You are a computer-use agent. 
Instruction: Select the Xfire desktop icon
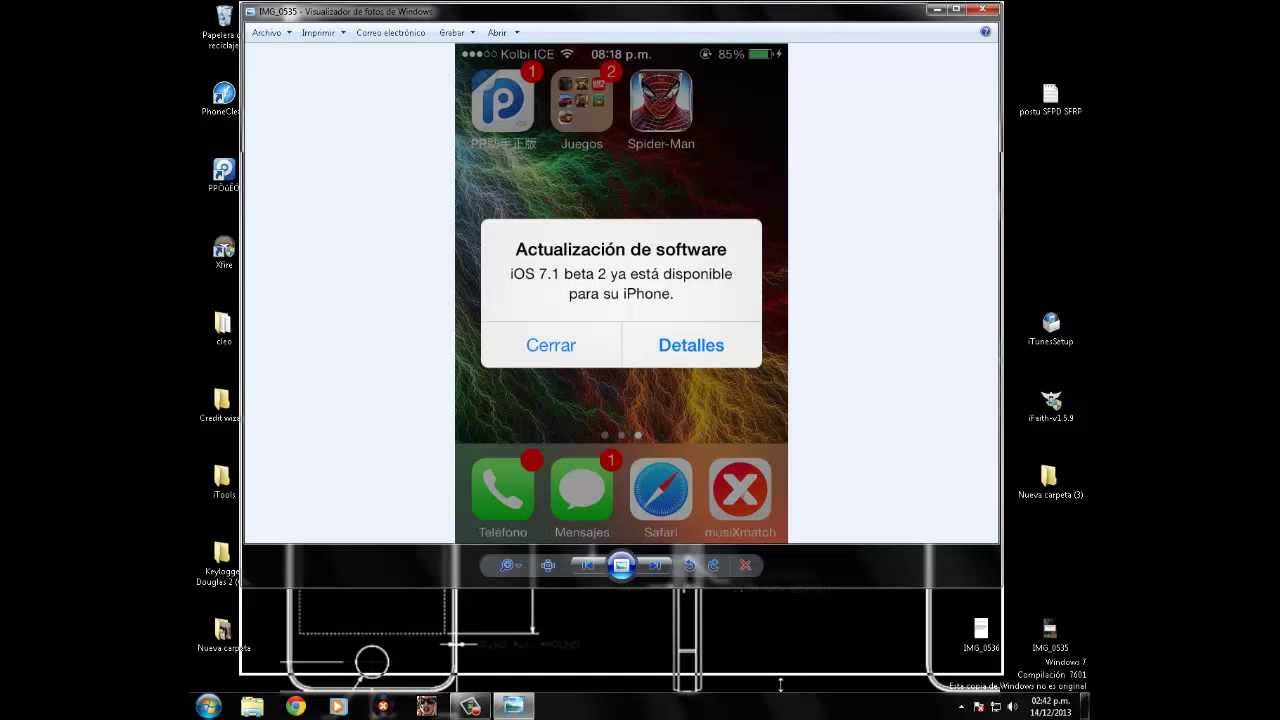pyautogui.click(x=224, y=253)
